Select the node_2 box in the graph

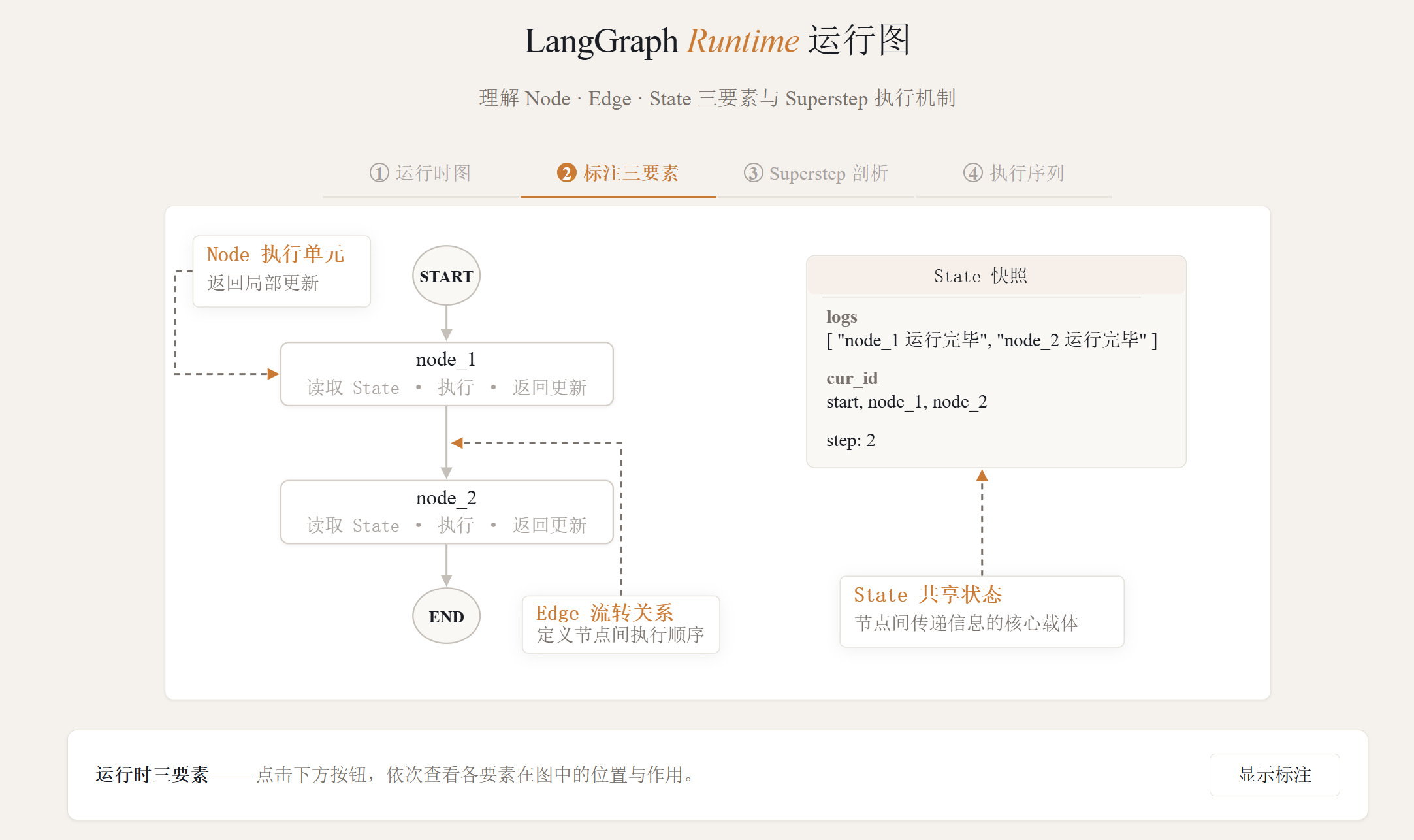tap(447, 512)
